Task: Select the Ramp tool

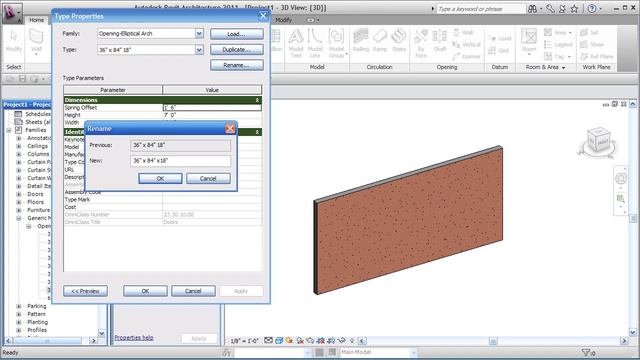Action: pyautogui.click(x=380, y=41)
